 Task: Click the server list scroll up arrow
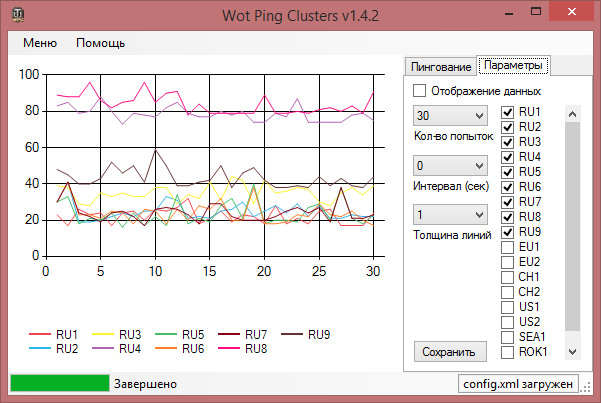573,114
